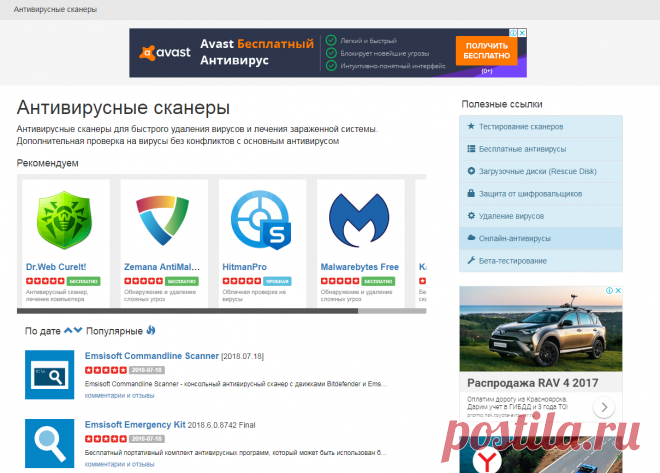
Task: Click the Avast logo in the banner
Action: point(165,53)
